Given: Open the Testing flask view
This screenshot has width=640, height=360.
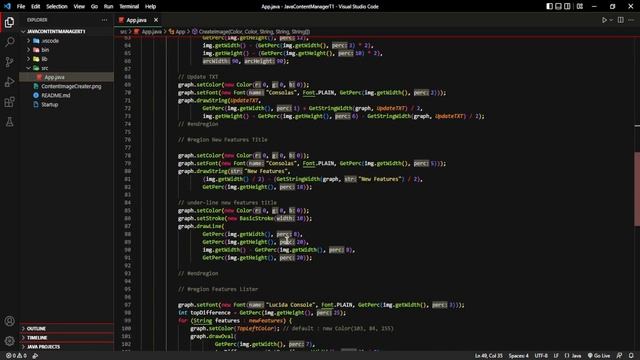Looking at the screenshot, I should (9, 122).
